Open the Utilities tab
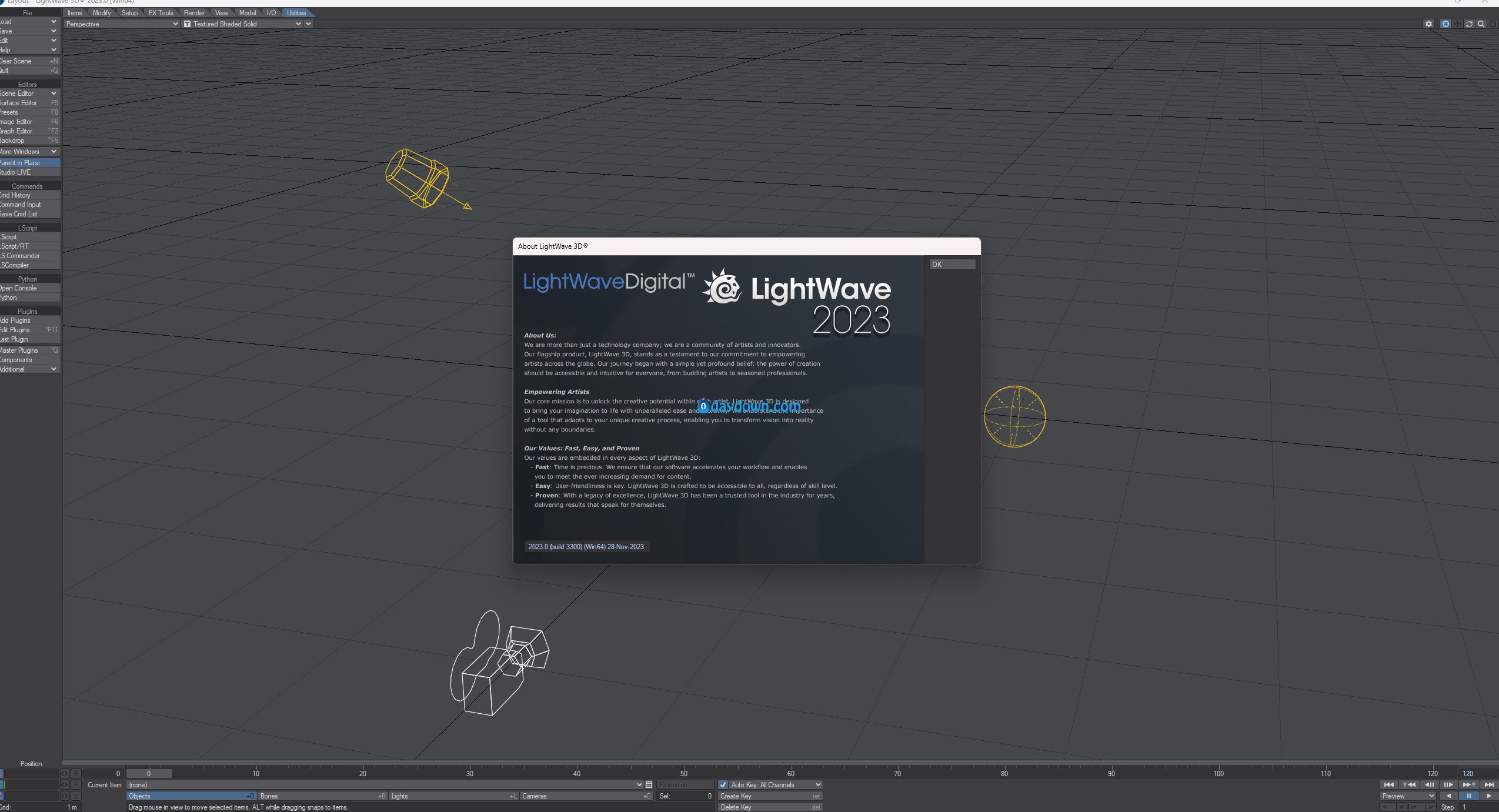1499x812 pixels. point(296,13)
